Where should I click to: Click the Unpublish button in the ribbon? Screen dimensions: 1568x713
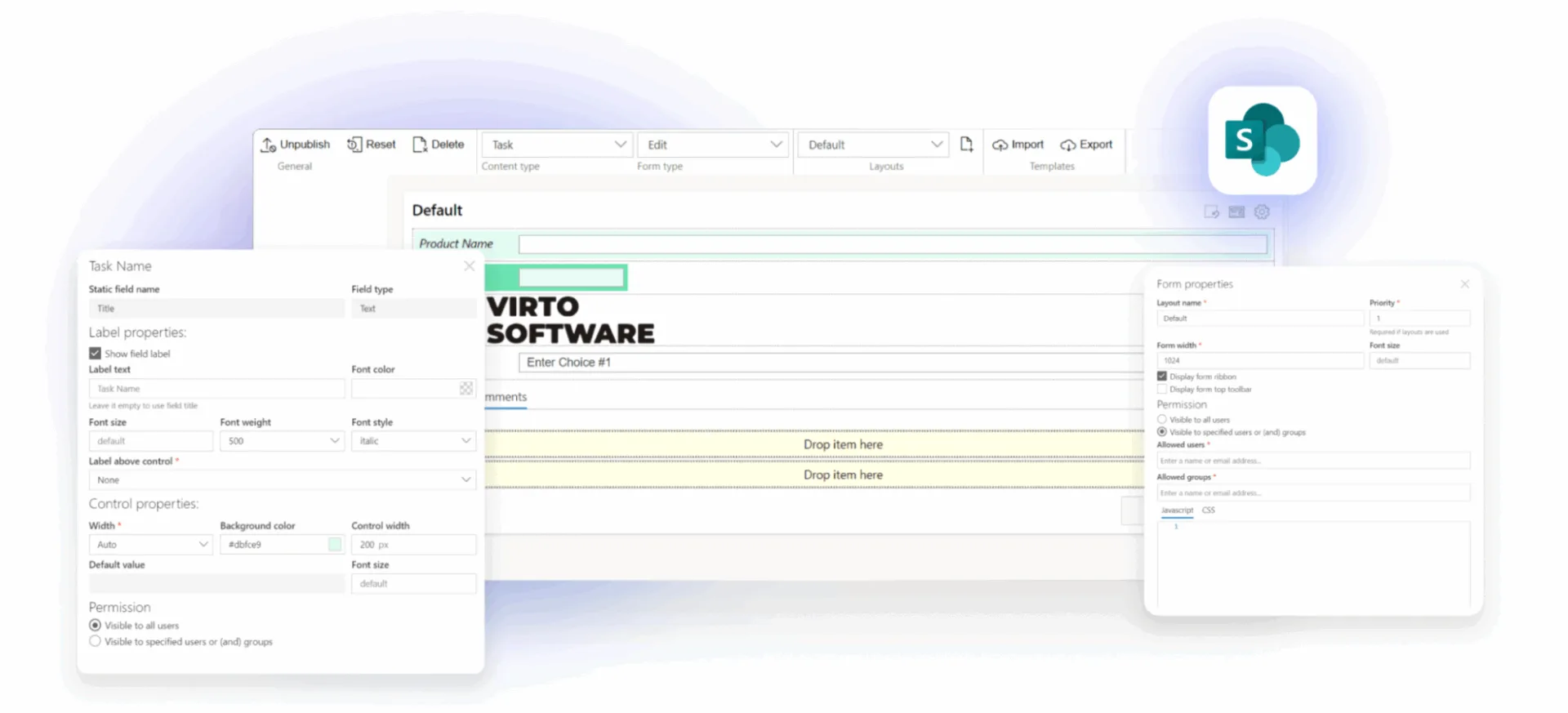[296, 145]
